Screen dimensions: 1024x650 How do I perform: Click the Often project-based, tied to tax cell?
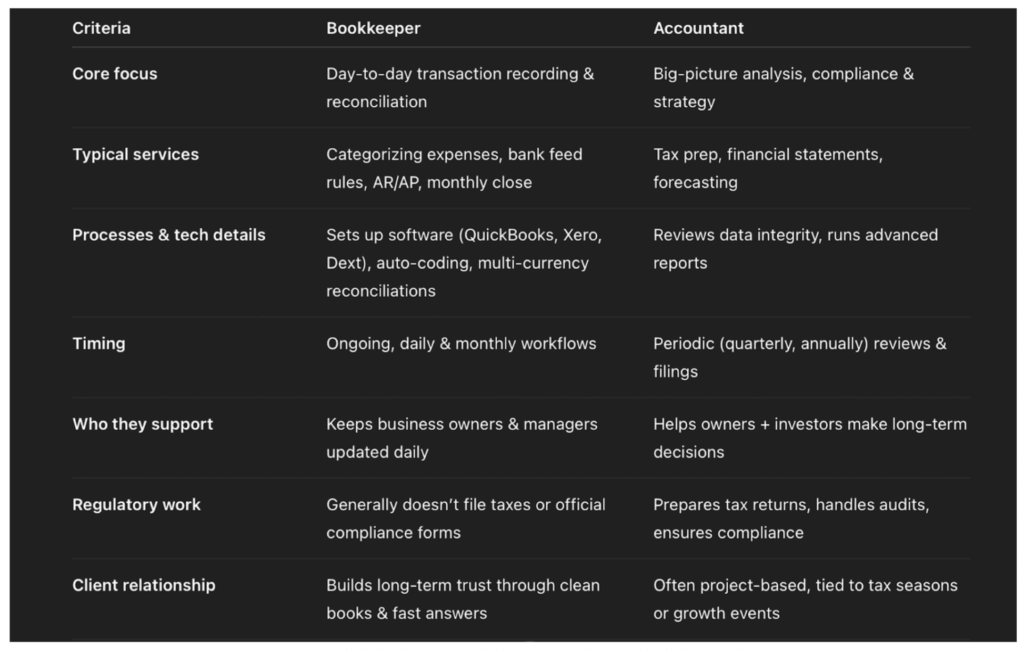pyautogui.click(x=805, y=599)
